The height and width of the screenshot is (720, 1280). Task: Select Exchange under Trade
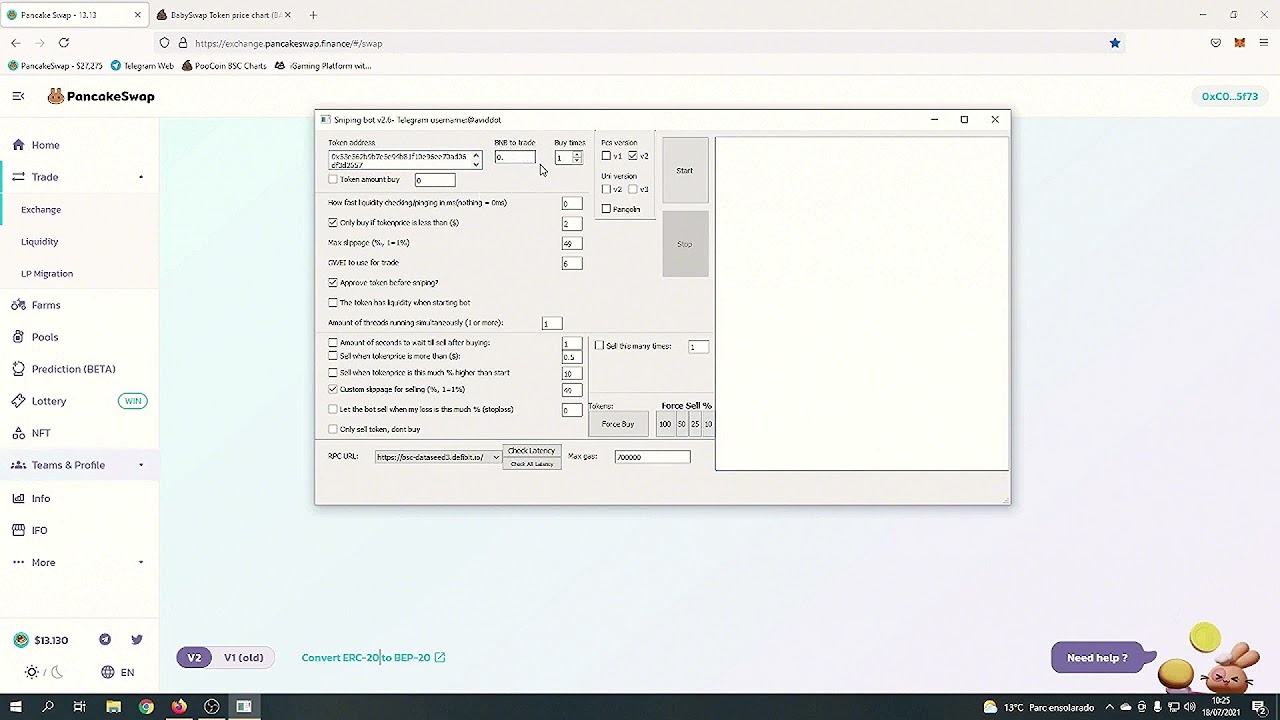coord(41,209)
